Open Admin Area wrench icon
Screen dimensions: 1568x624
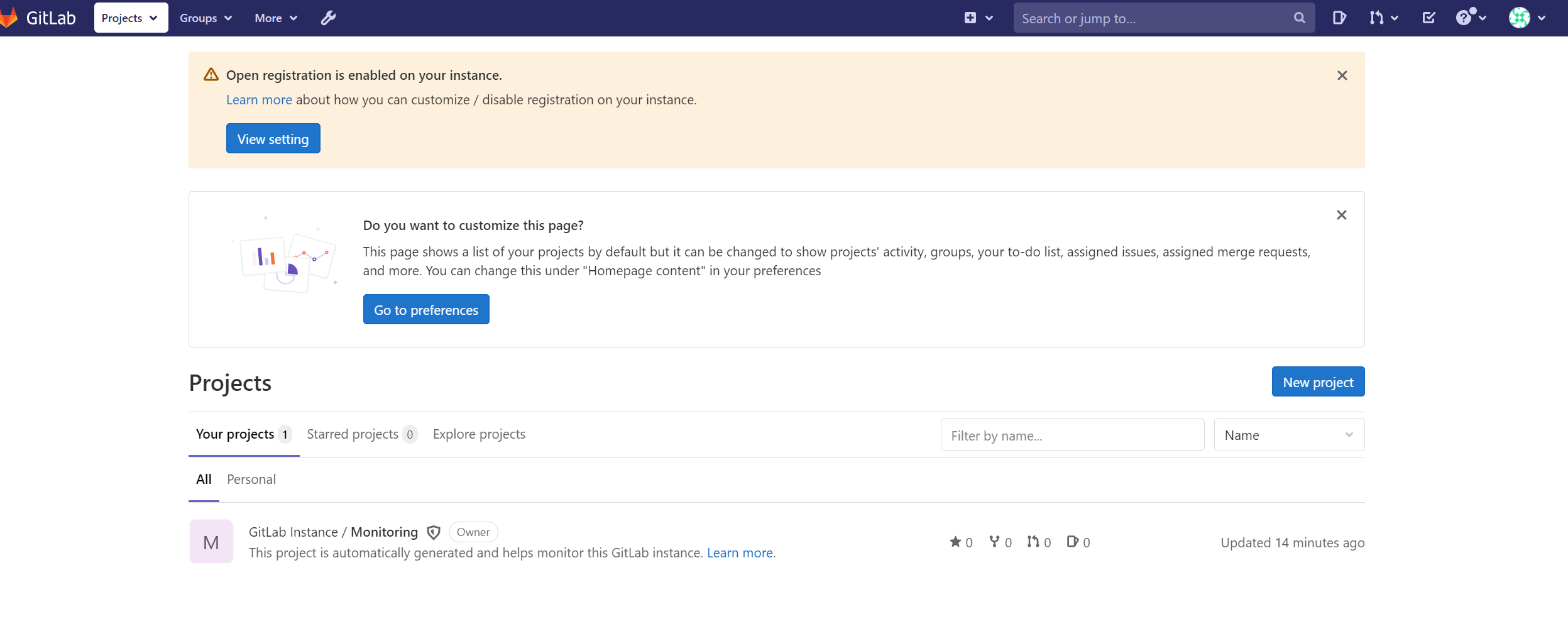pos(328,18)
